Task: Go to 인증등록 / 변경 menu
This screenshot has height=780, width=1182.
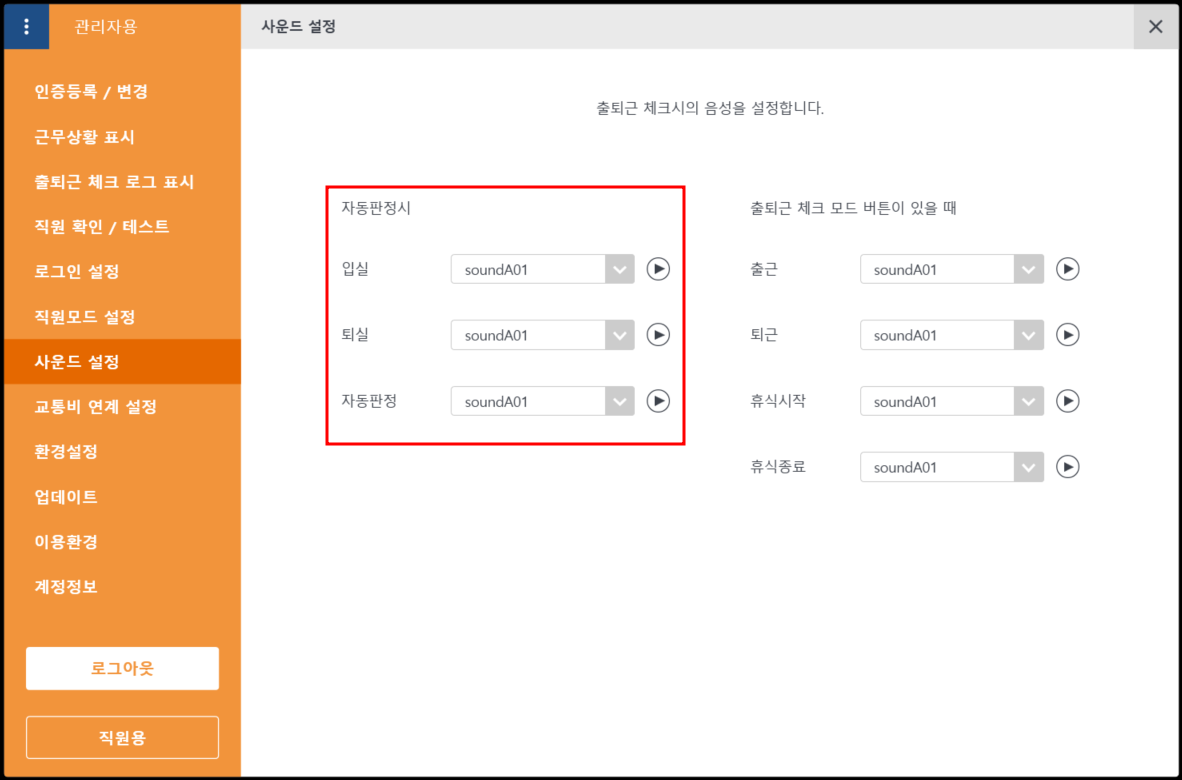Action: click(91, 92)
